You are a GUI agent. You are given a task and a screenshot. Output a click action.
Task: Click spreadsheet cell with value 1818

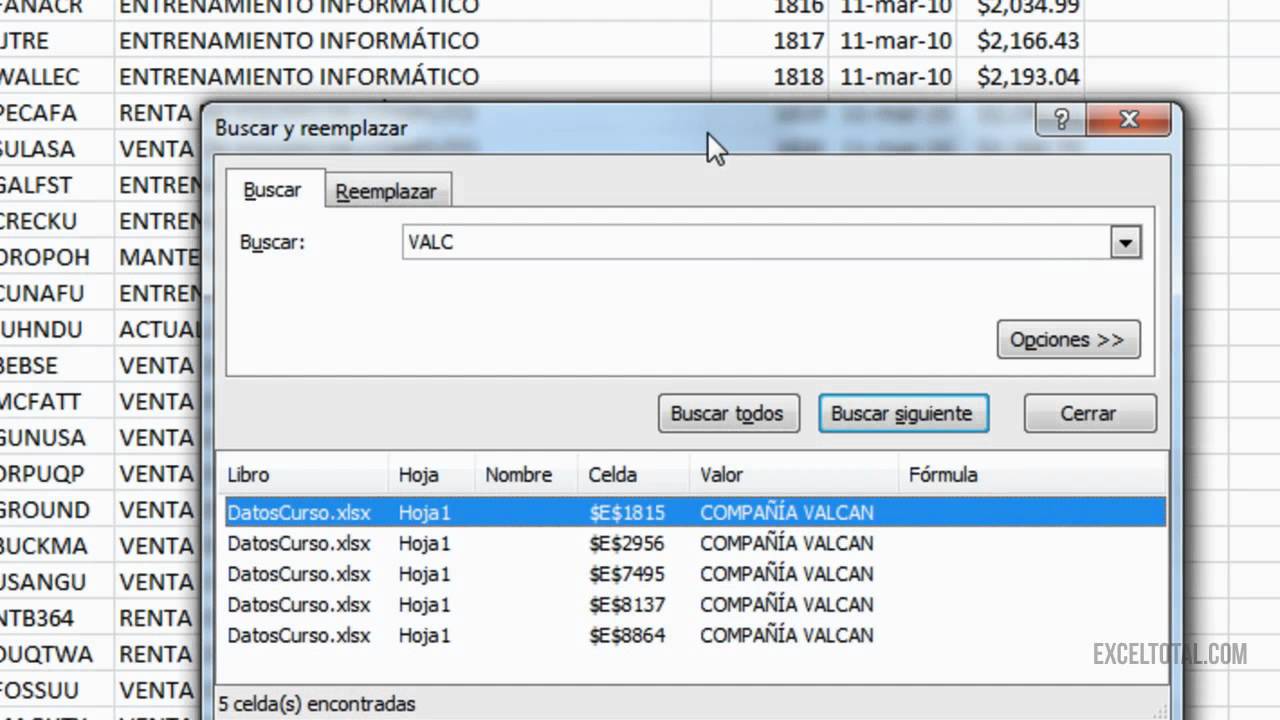[x=770, y=77]
